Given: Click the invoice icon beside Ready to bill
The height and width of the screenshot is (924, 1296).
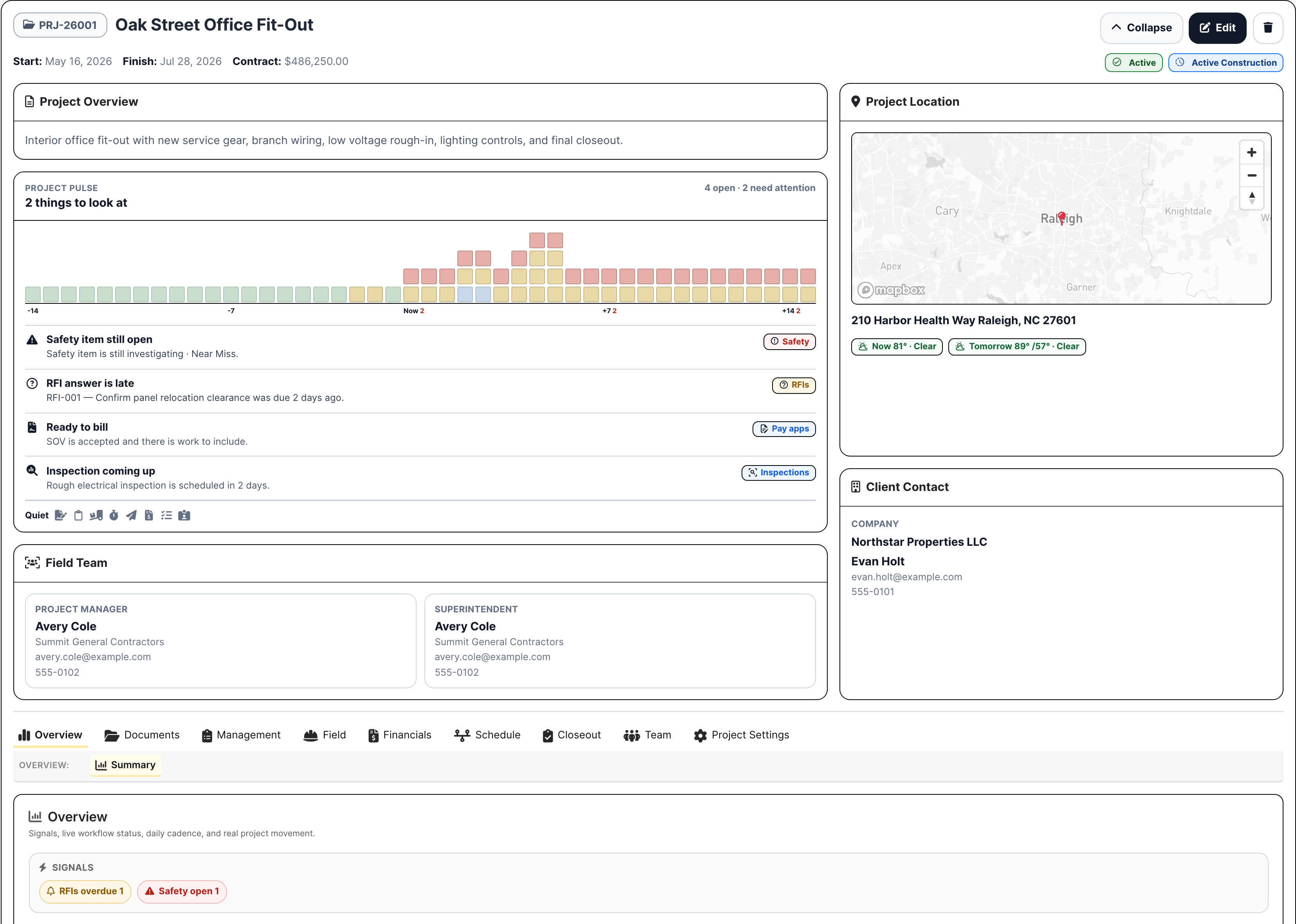Looking at the screenshot, I should tap(32, 427).
